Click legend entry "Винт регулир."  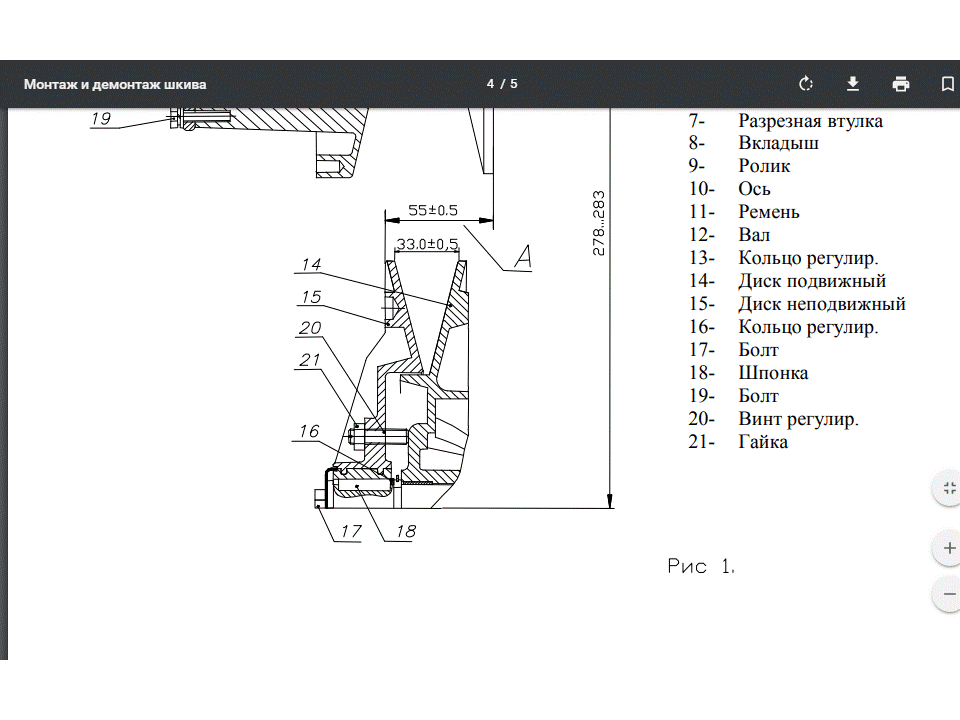pyautogui.click(x=798, y=419)
